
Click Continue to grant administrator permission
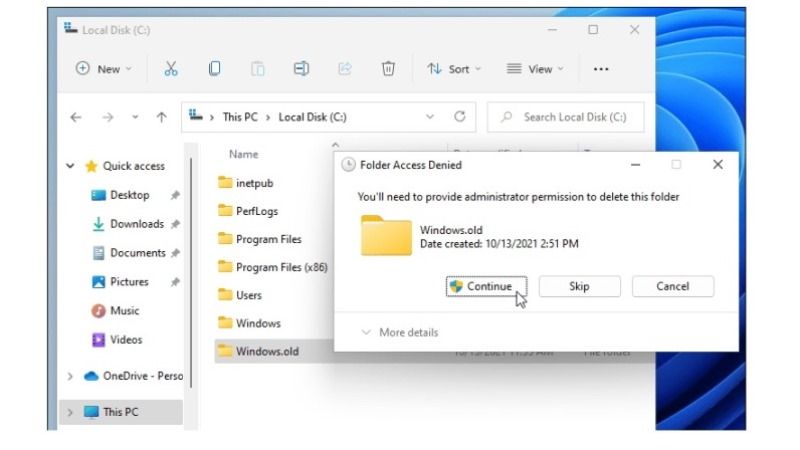pos(486,286)
